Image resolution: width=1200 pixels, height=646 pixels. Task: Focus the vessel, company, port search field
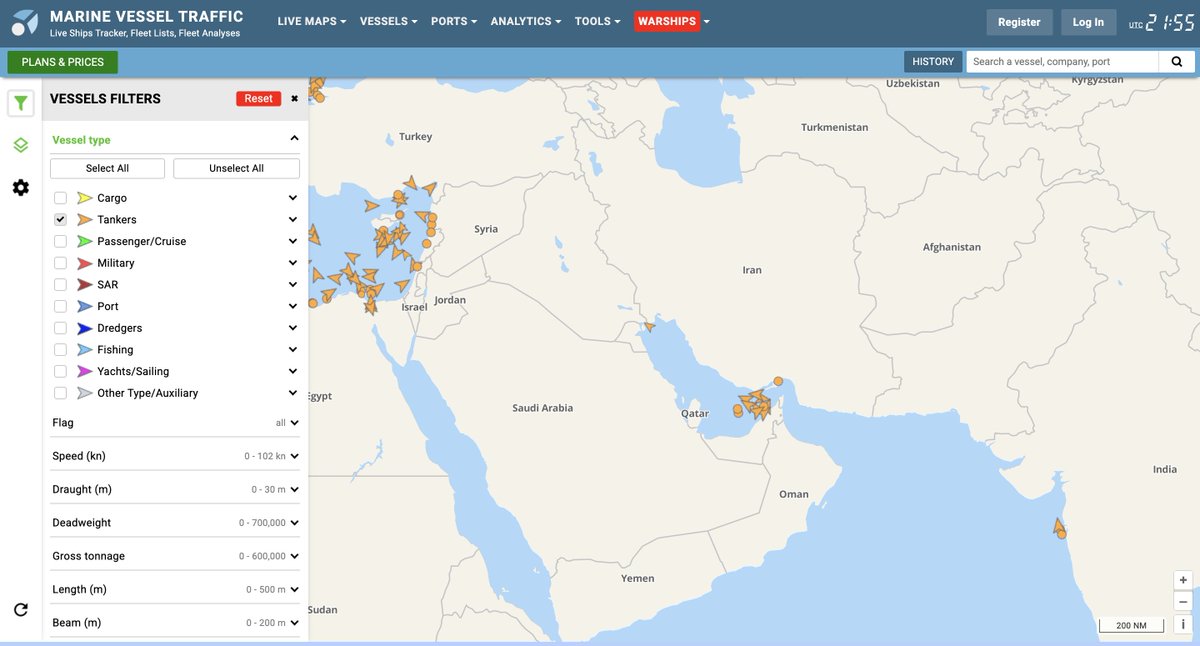[1062, 62]
